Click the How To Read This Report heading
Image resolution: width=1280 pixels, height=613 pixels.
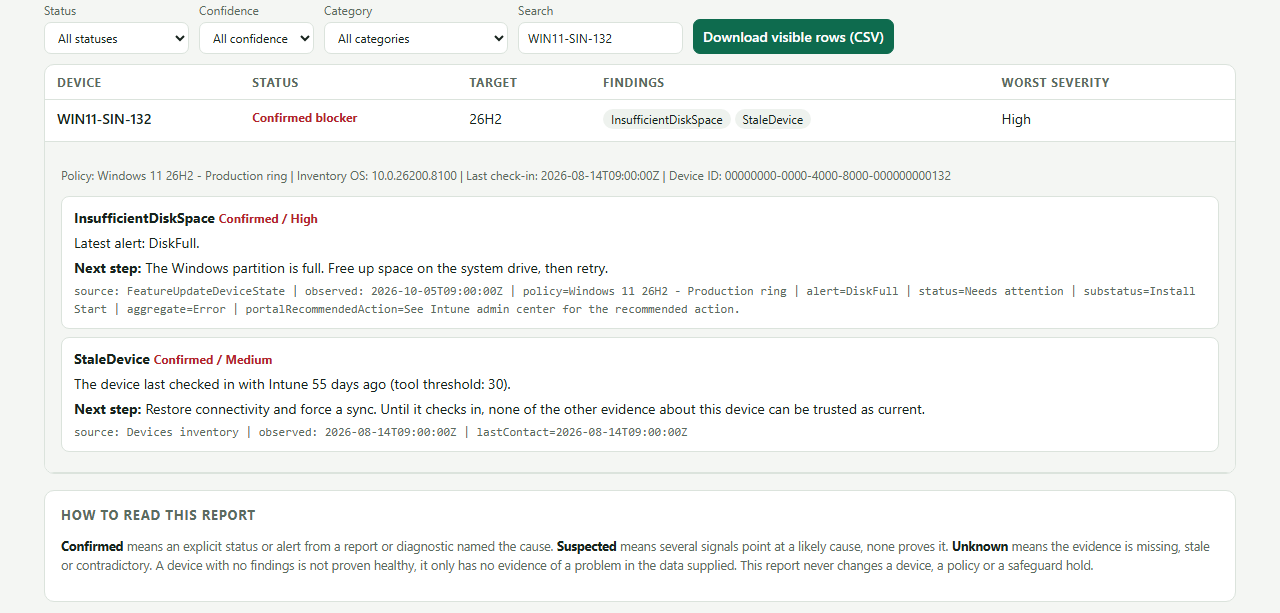(158, 516)
